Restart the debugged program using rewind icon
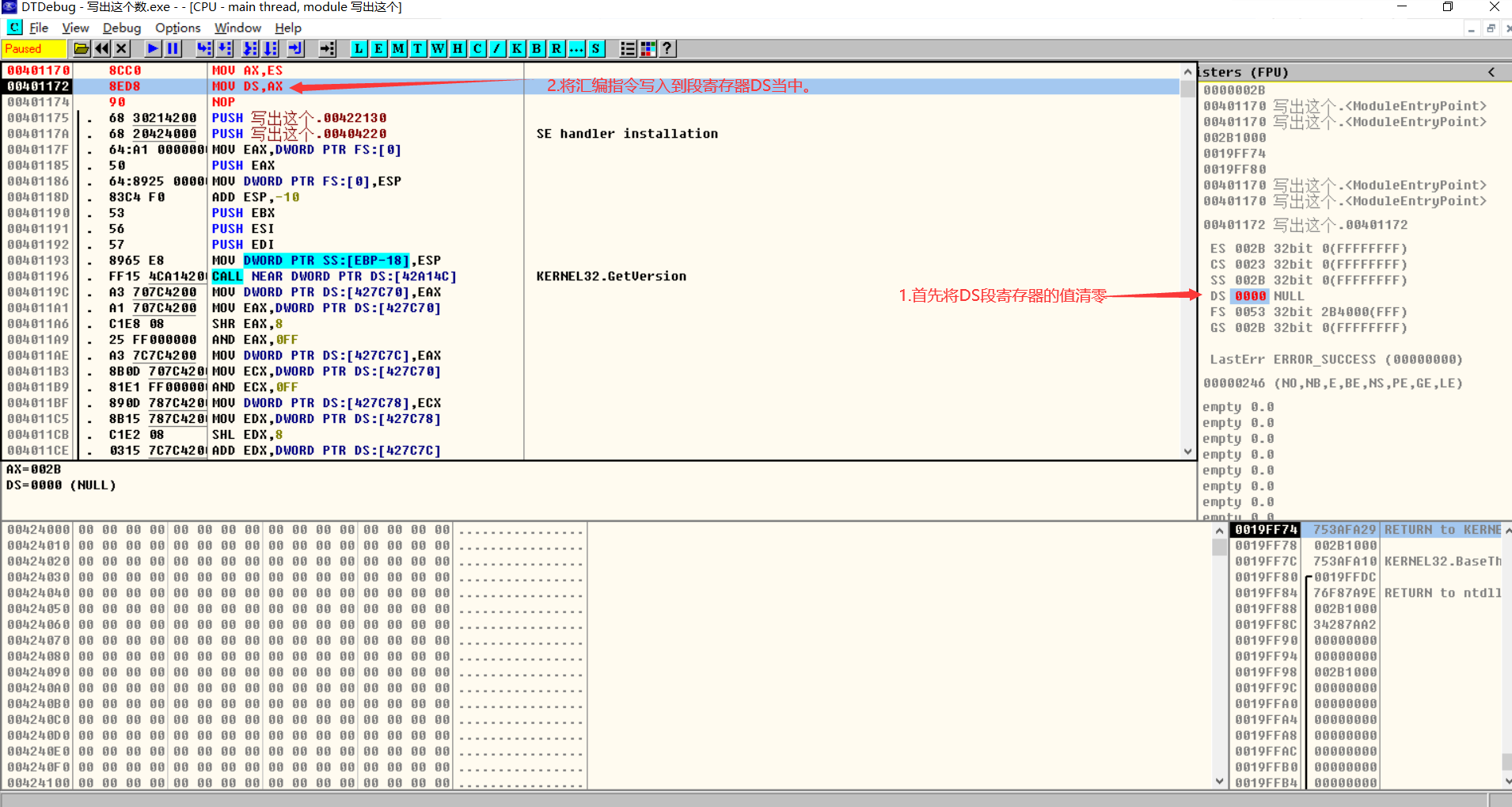Viewport: 1512px width, 807px height. (102, 49)
